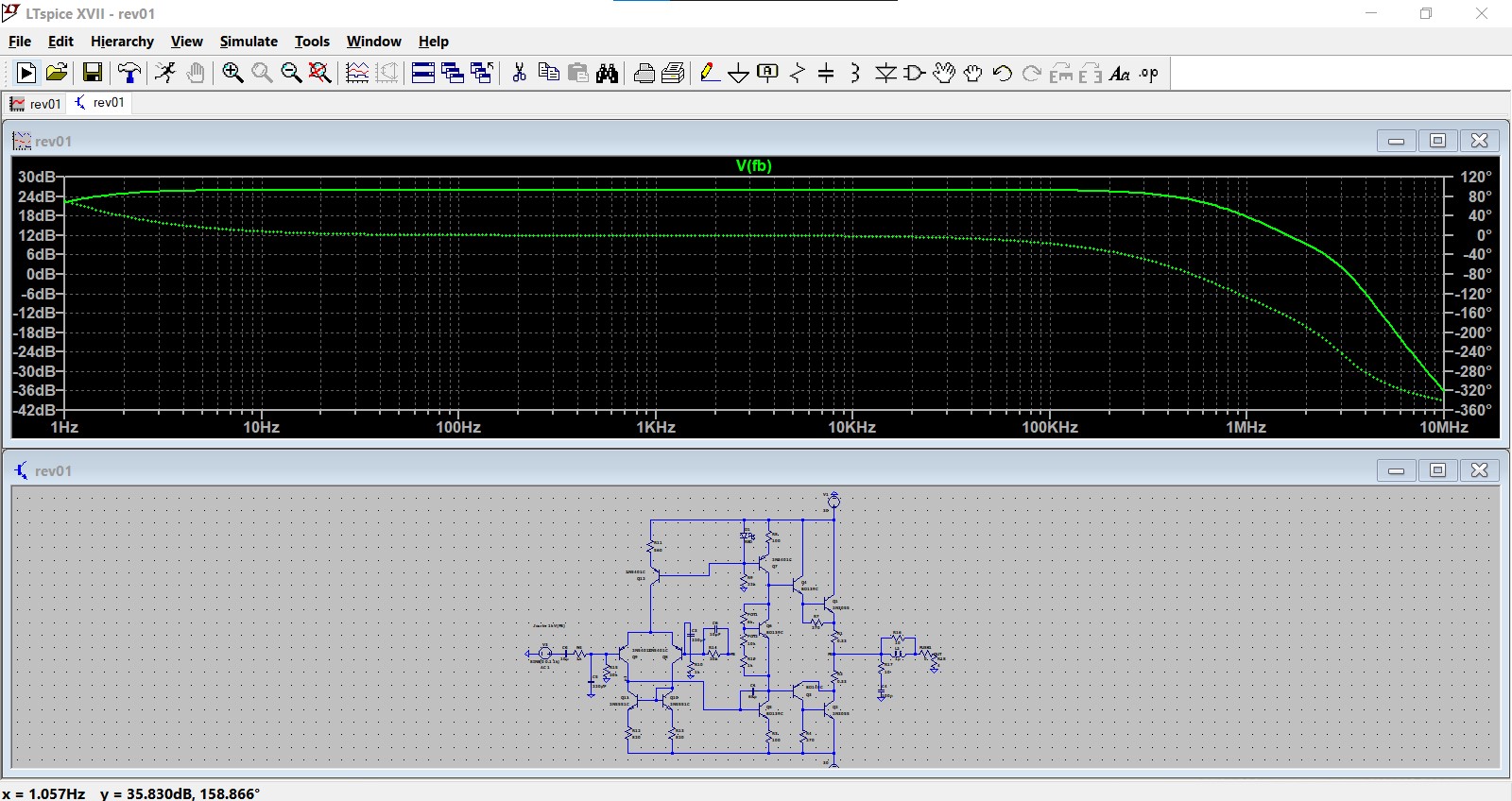This screenshot has width=1512, height=801.
Task: Click the Text Aa tool icon
Action: click(1120, 73)
